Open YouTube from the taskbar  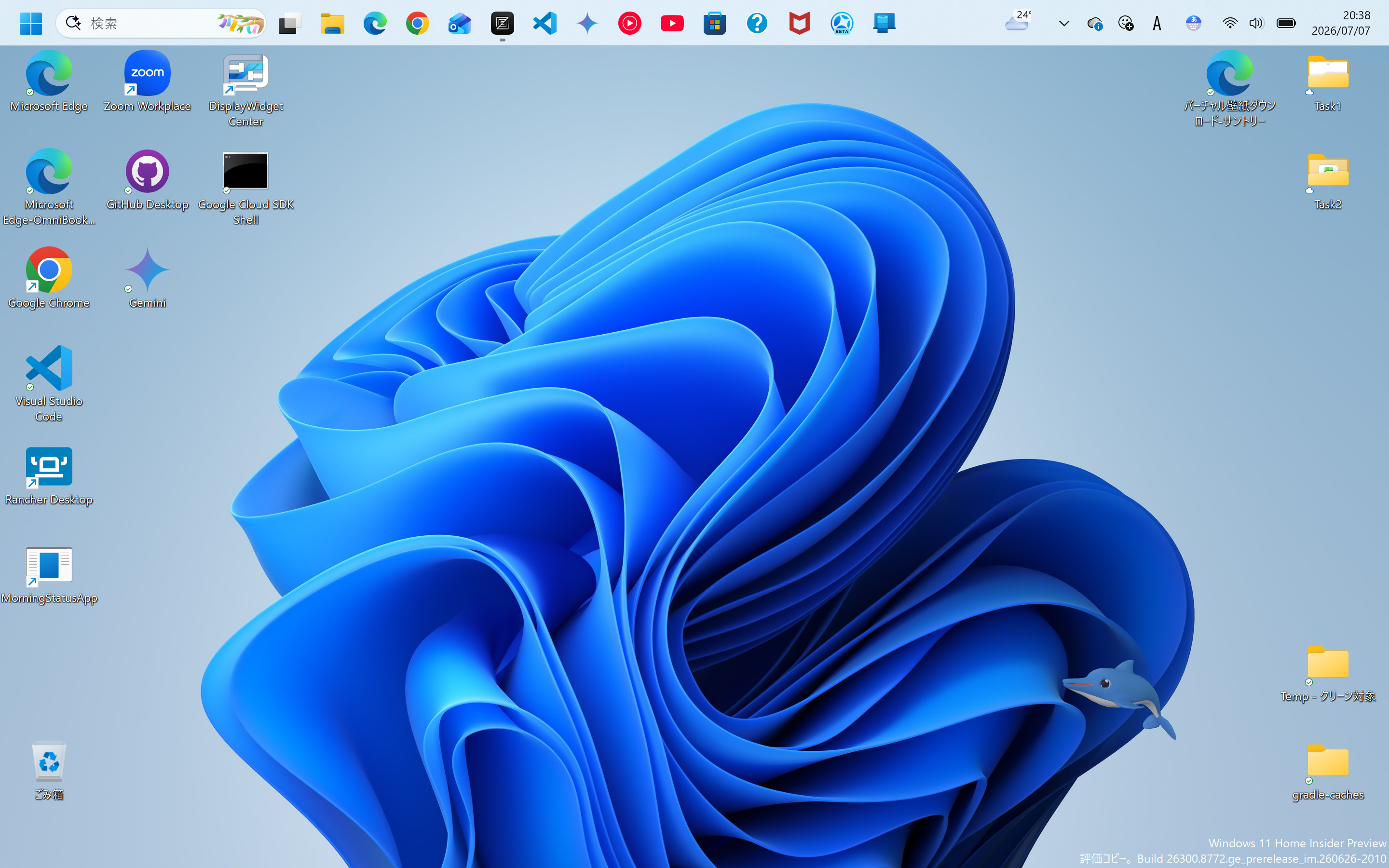(671, 23)
